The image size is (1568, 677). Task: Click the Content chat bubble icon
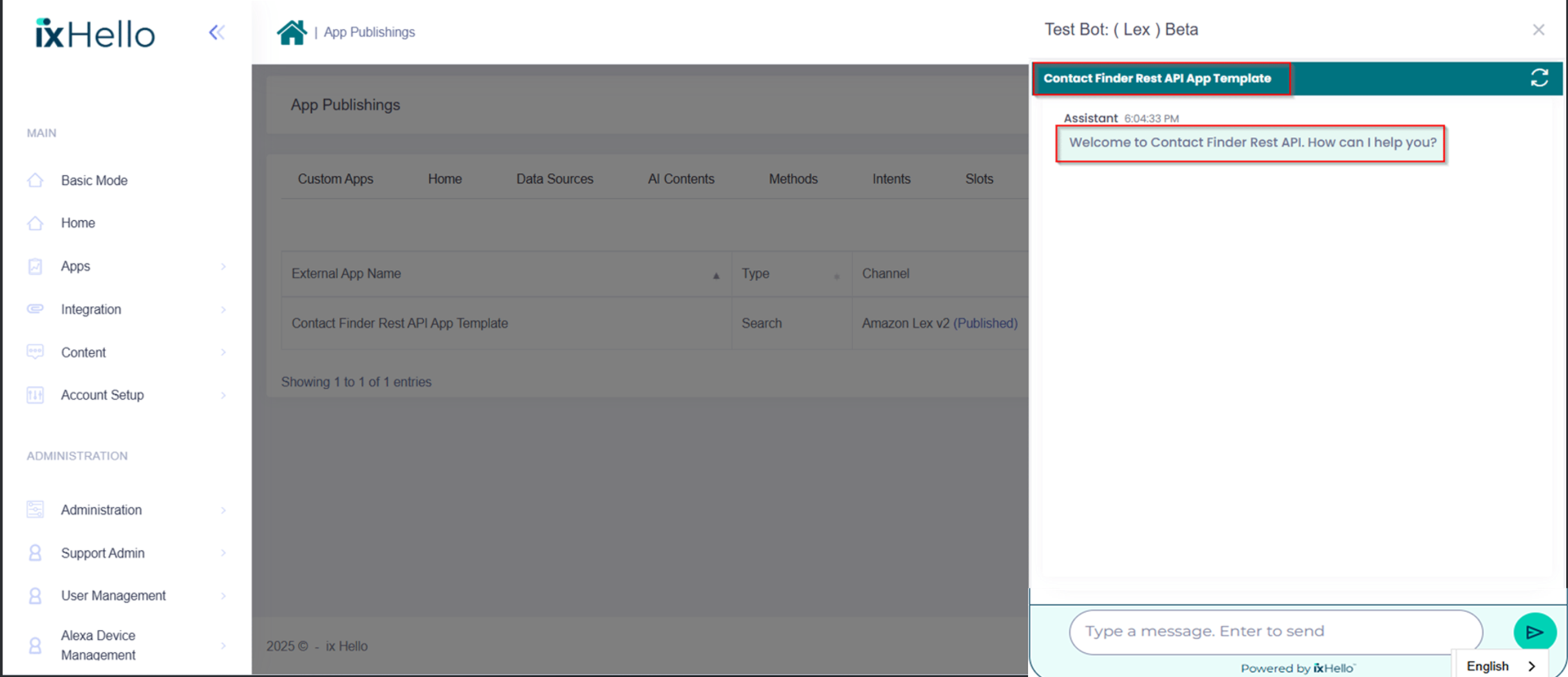[35, 352]
